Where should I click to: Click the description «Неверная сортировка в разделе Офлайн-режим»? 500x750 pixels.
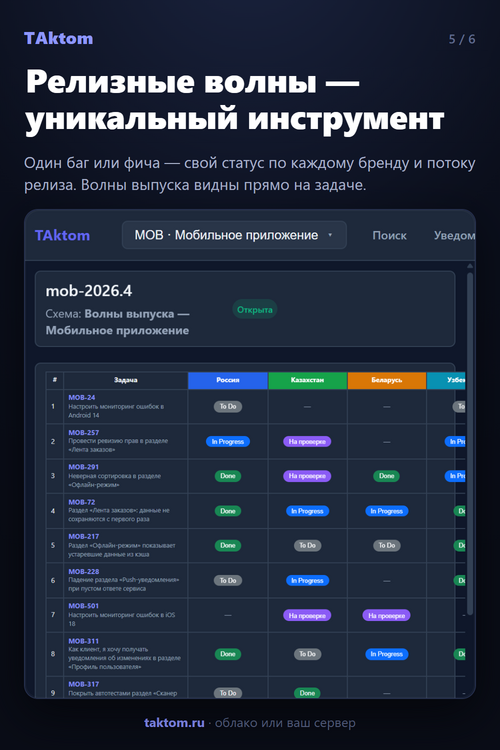[x=115, y=480]
